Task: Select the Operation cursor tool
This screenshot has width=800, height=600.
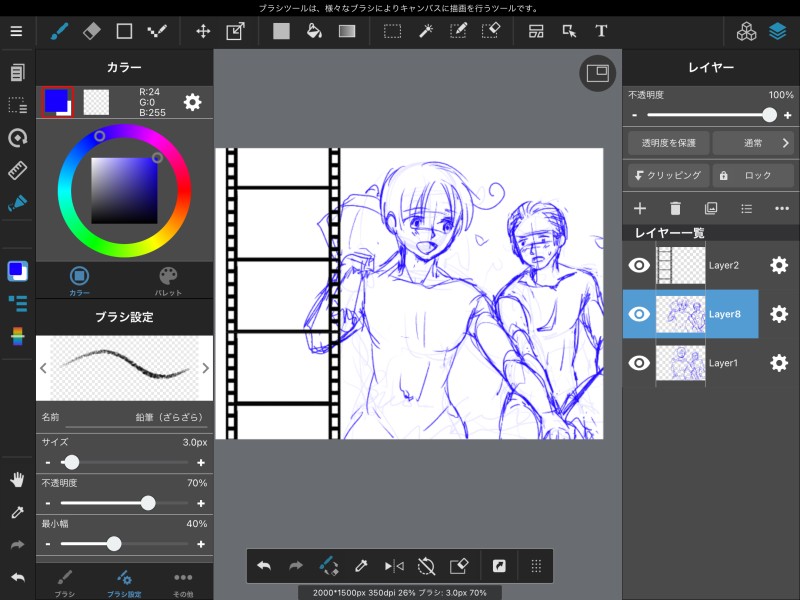Action: point(569,31)
